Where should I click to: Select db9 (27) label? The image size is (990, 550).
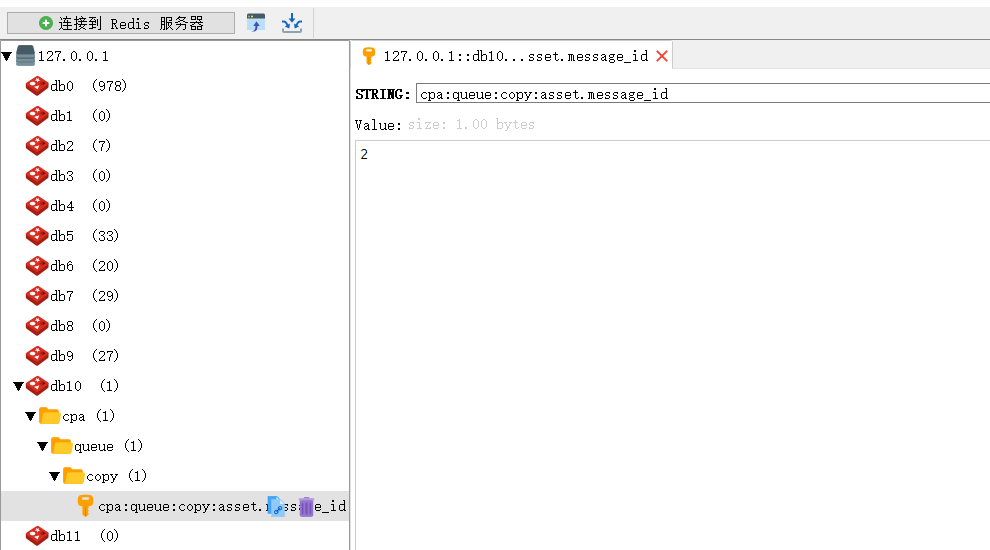click(85, 356)
